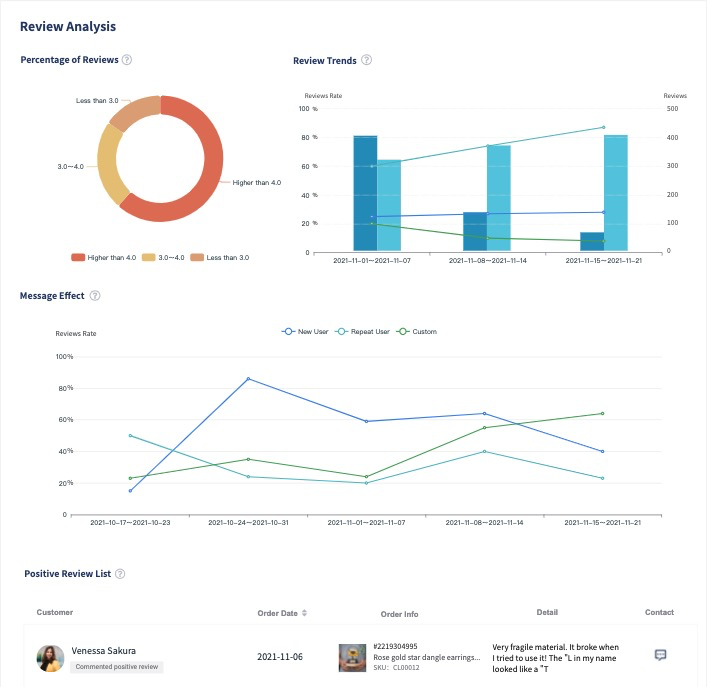Toggle the 3.0~4.0 donut legend item

point(163,257)
